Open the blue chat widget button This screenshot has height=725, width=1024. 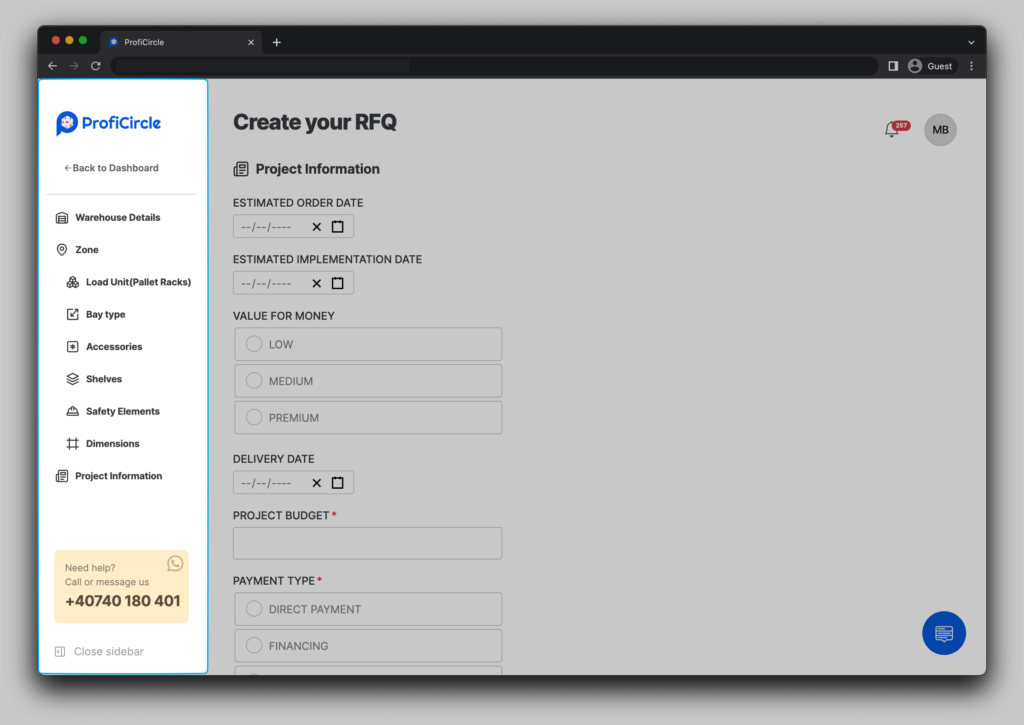pos(944,633)
